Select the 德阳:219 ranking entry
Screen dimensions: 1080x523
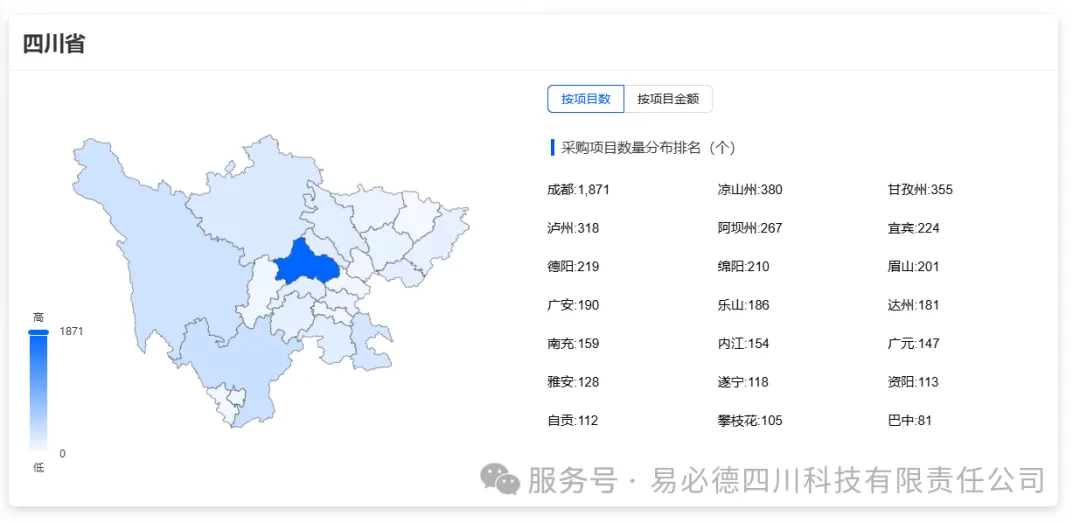click(573, 267)
